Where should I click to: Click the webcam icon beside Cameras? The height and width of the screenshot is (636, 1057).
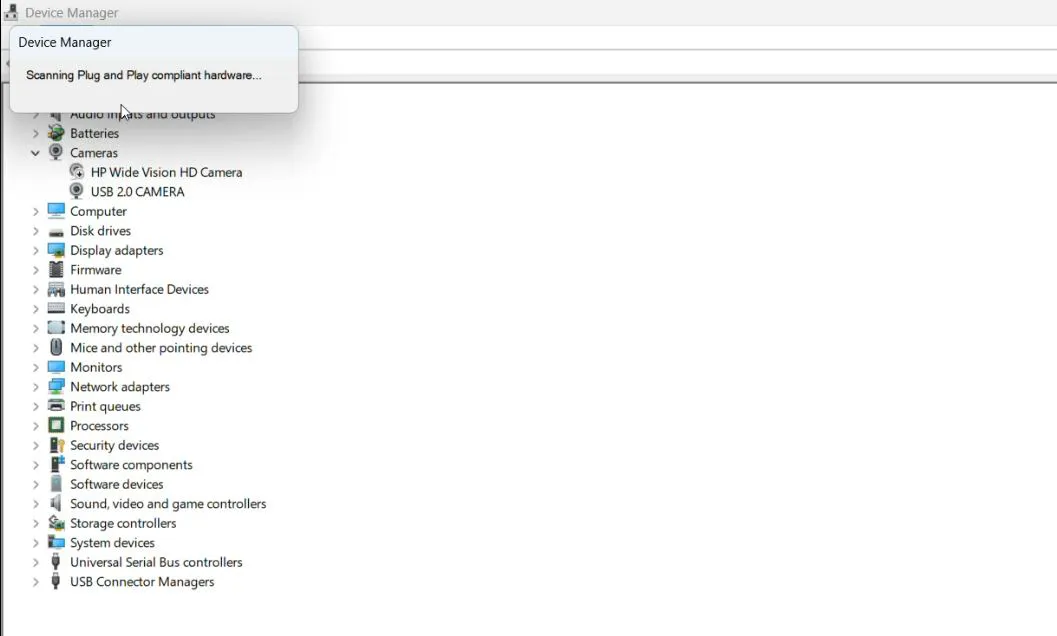pyautogui.click(x=56, y=153)
